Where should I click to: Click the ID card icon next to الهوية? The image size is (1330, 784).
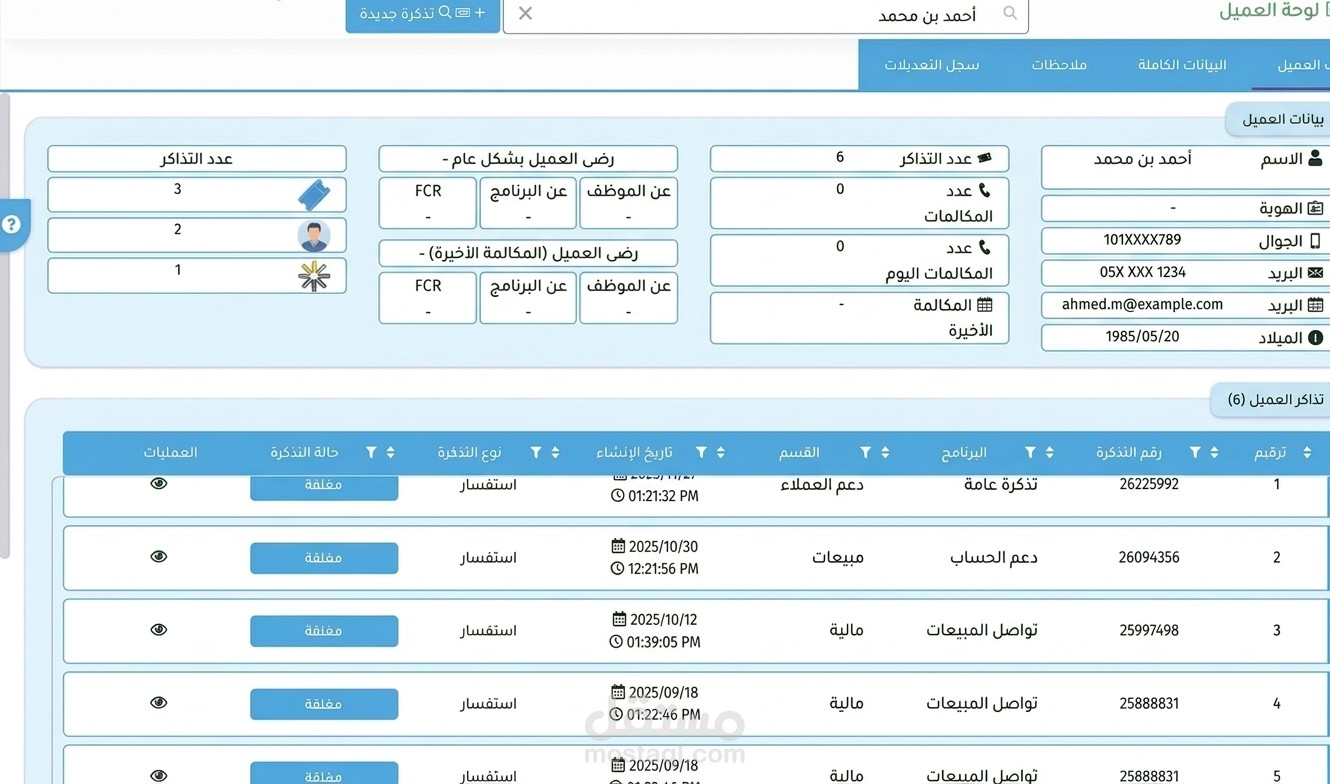[1315, 208]
